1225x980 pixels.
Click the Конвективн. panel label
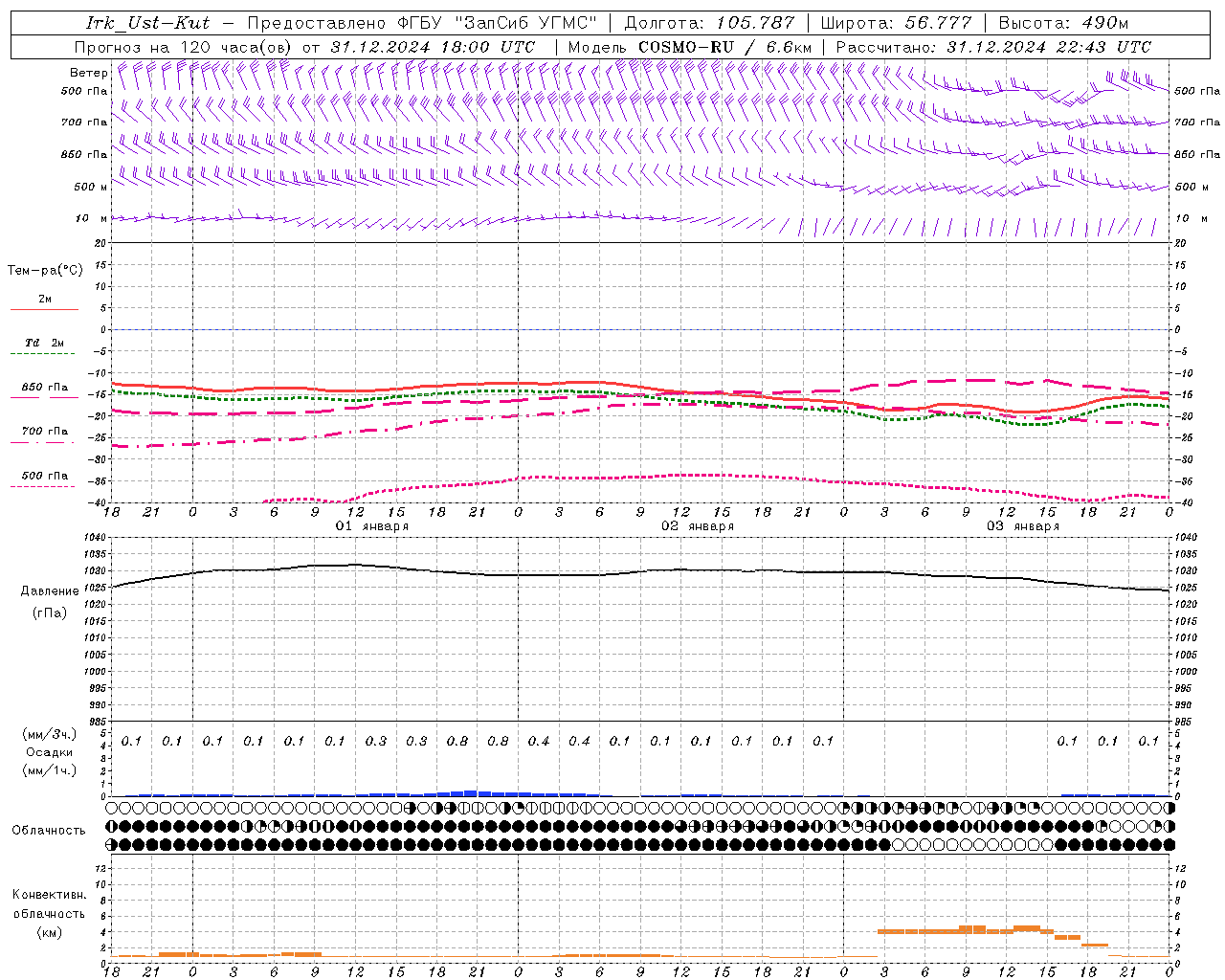point(49,895)
